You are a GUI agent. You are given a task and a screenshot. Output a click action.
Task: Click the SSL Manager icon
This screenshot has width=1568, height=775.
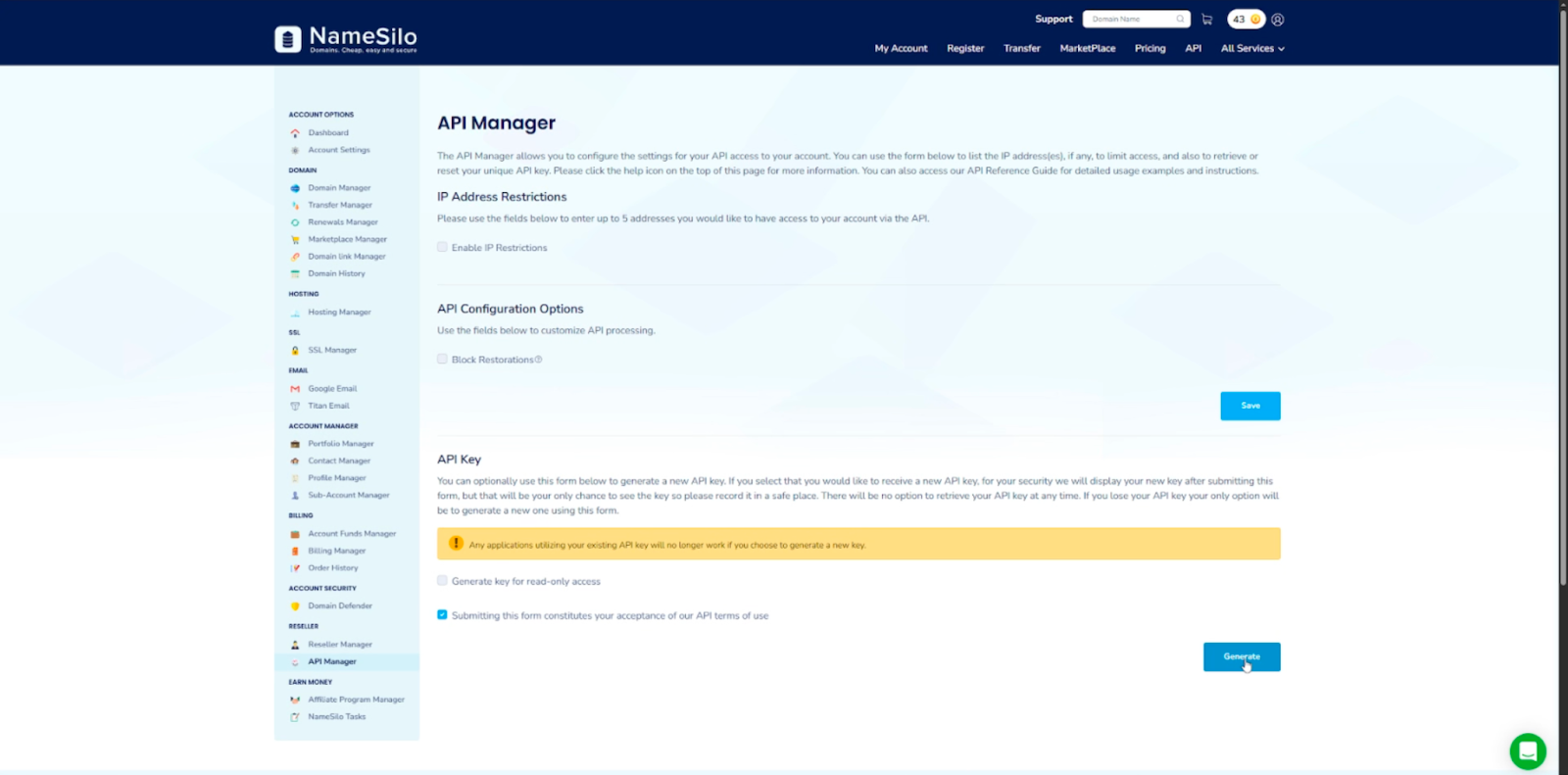click(x=295, y=350)
